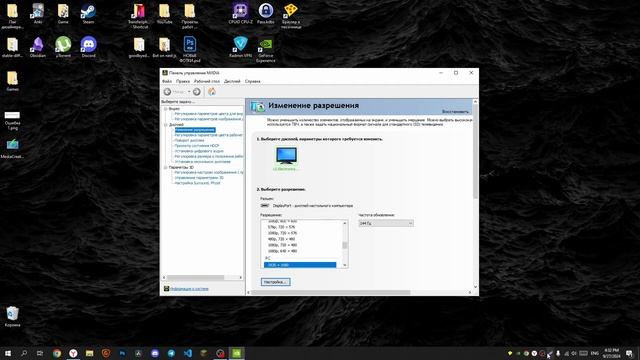Click the VS Code taskbar icon
Screen dimensions: 640x360
187,353
